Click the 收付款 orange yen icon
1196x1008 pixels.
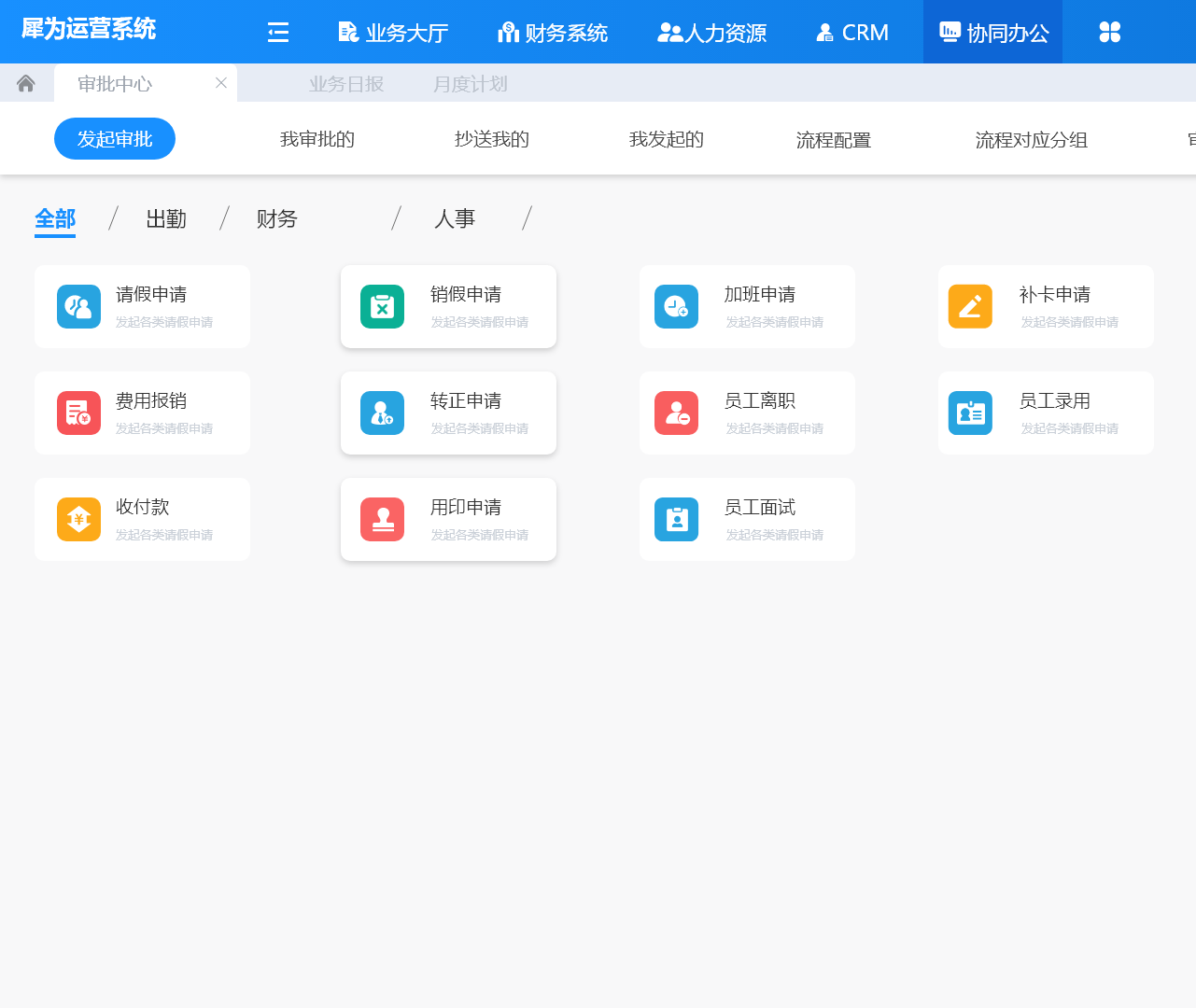(x=78, y=520)
